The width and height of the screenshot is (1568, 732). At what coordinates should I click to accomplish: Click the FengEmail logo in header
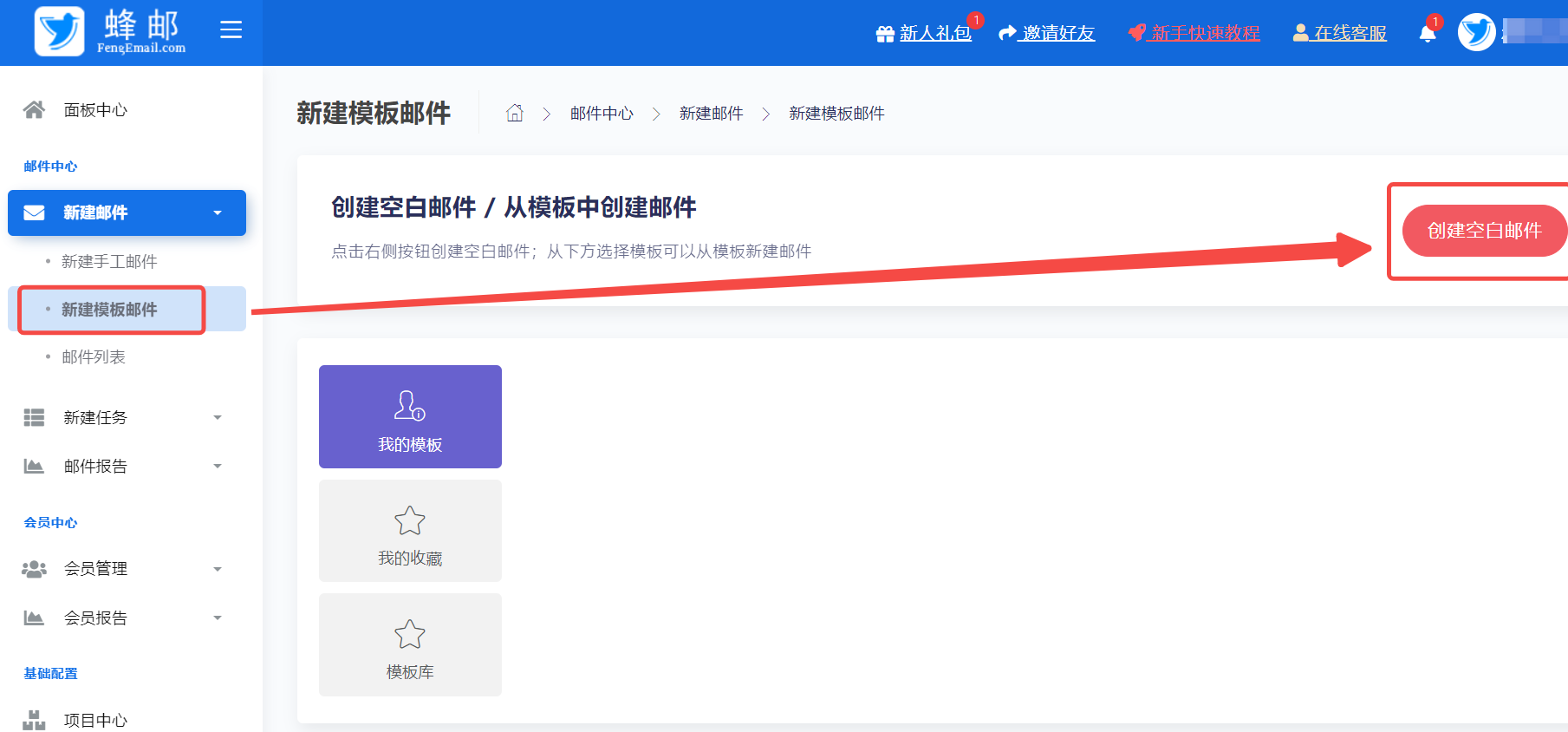tap(110, 32)
